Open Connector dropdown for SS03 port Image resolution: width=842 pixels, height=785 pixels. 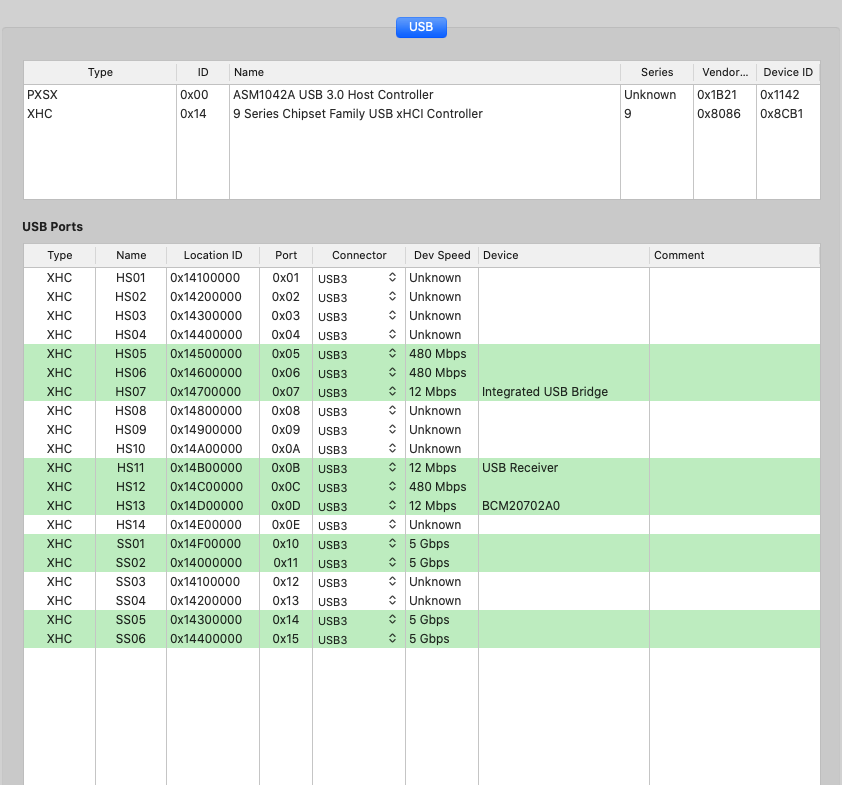click(x=358, y=582)
